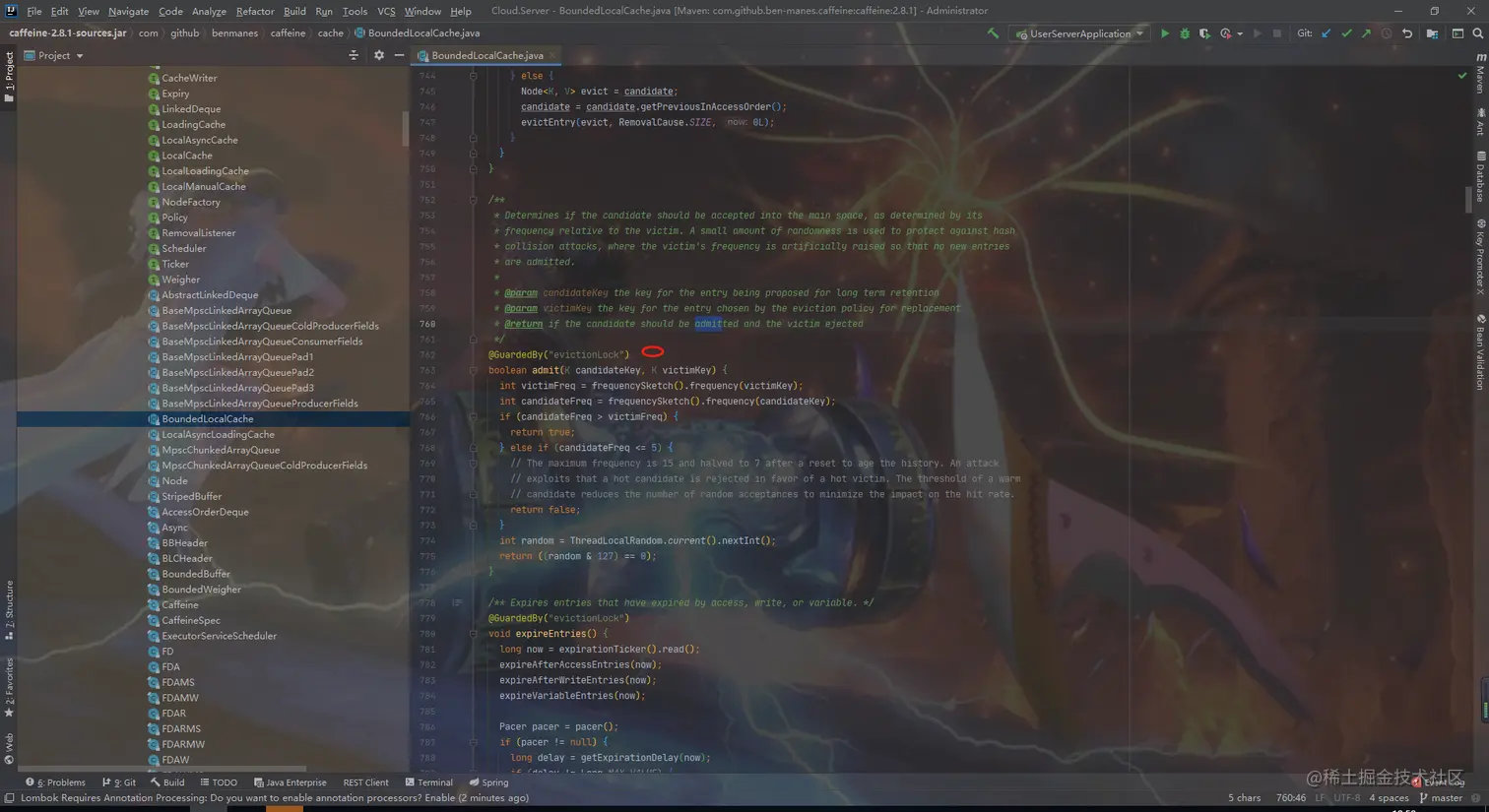The image size is (1489, 812).
Task: Open the Maven tool window stripe
Action: pos(1480,74)
